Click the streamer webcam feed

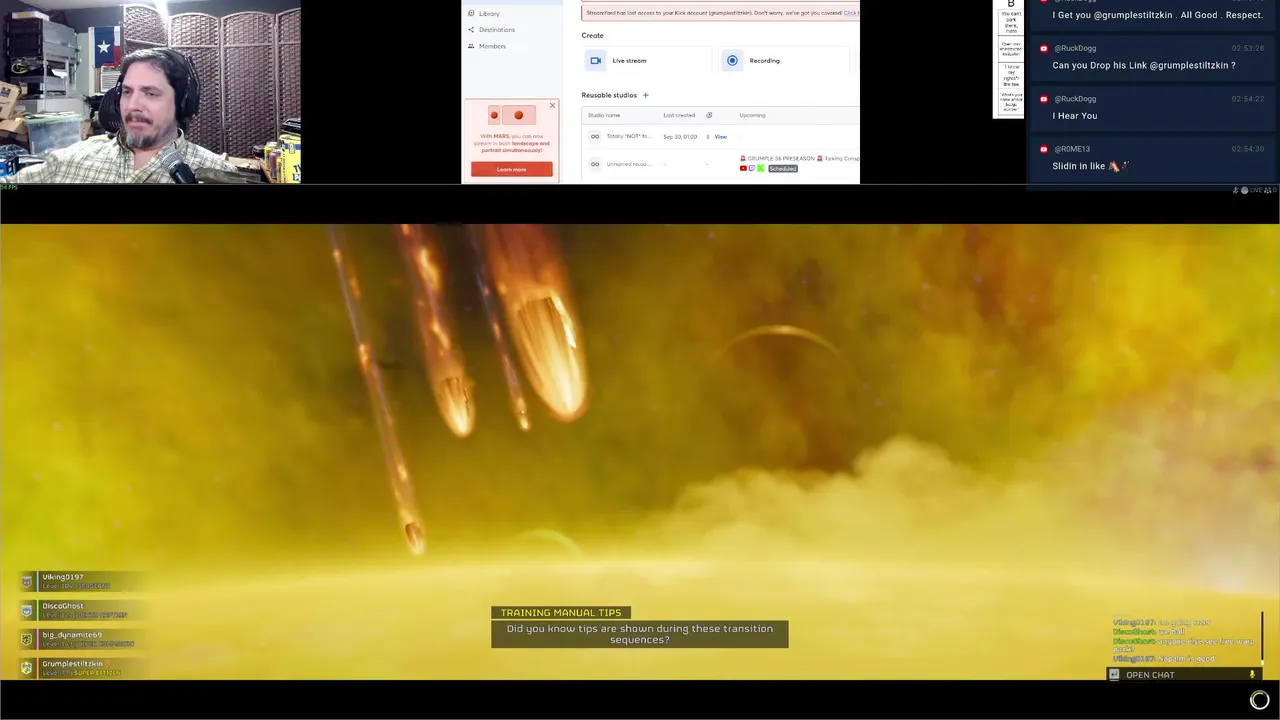150,92
